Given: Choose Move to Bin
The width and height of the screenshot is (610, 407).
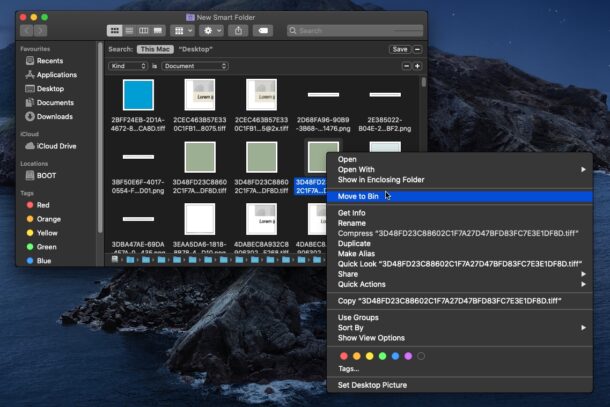Looking at the screenshot, I should tap(460, 196).
